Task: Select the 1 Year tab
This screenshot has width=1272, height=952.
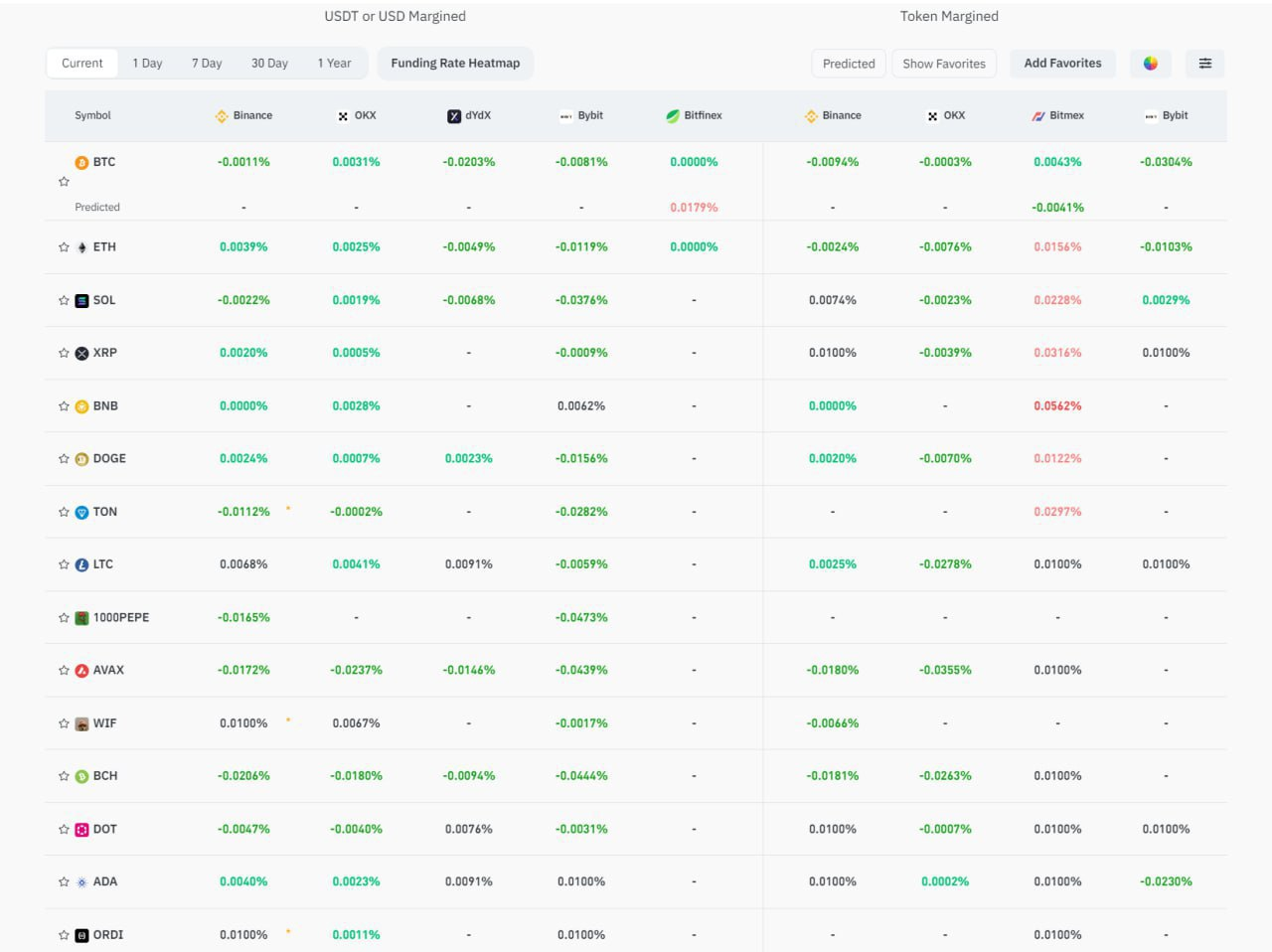Action: 334,64
